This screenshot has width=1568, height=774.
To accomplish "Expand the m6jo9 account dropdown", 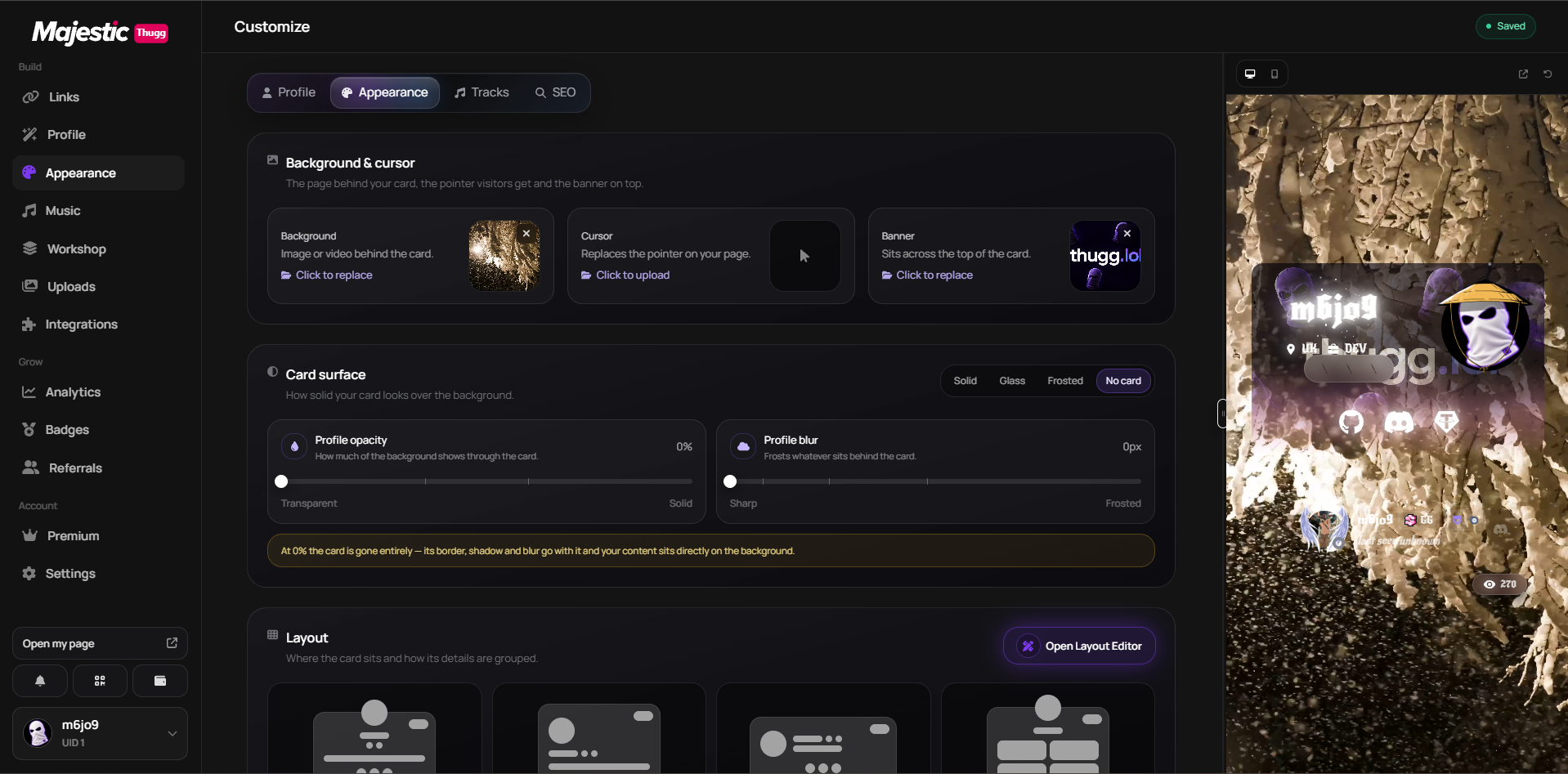I will tap(100, 733).
